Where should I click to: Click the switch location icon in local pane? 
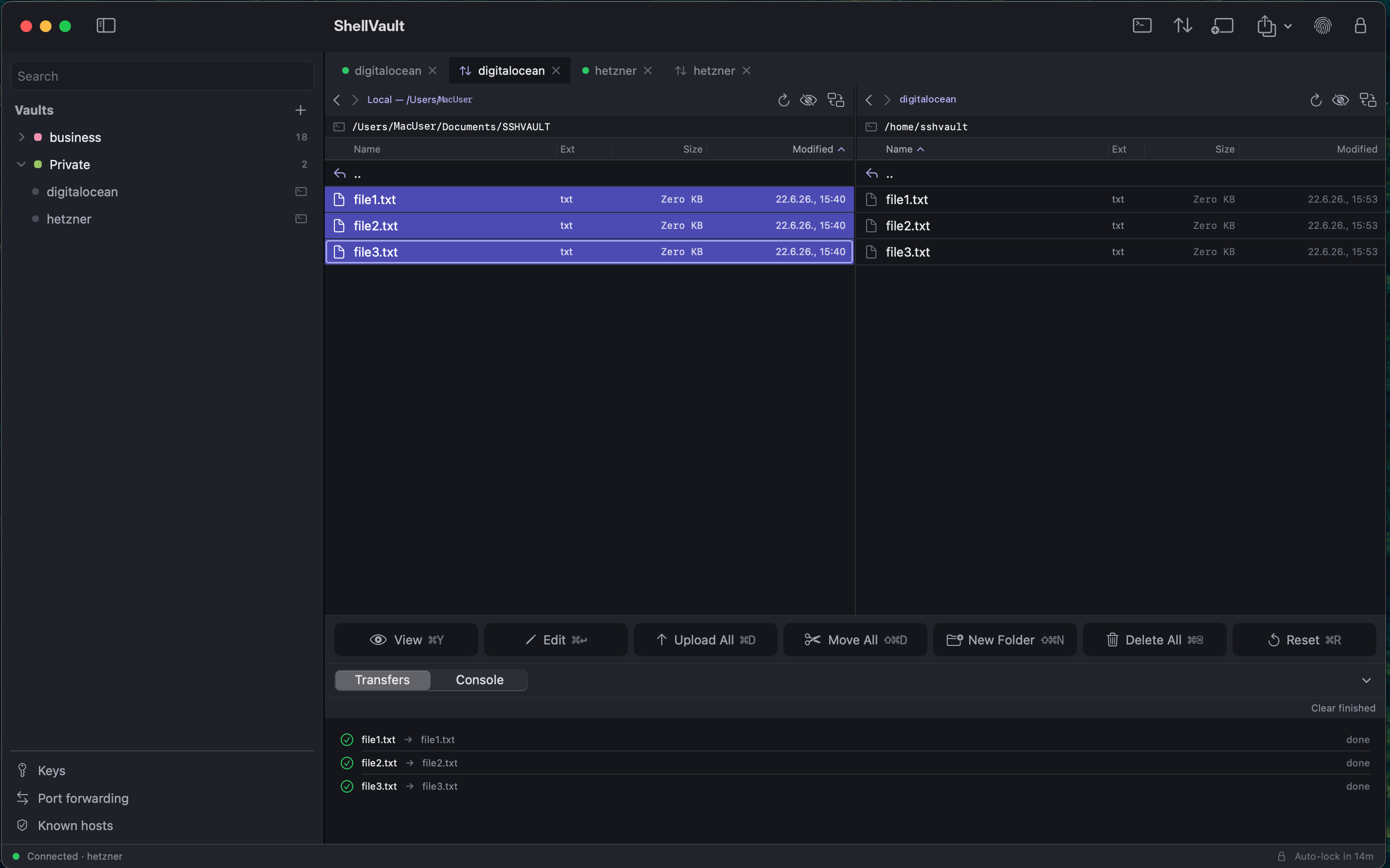(835, 100)
